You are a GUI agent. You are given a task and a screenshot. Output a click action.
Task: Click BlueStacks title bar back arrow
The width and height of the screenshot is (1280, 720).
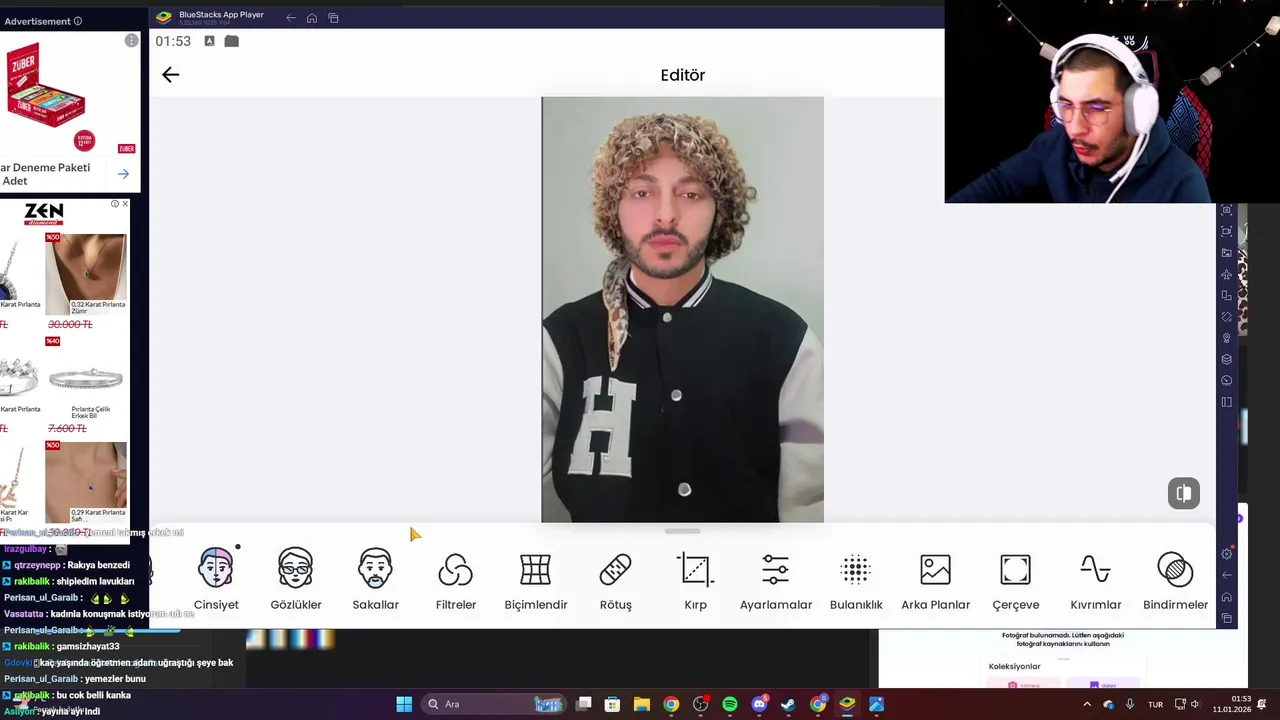(x=291, y=18)
